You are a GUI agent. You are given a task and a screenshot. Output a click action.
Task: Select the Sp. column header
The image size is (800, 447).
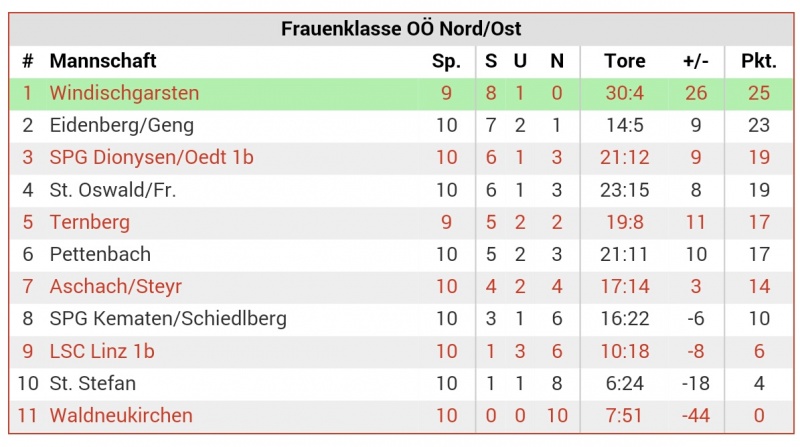coord(446,61)
